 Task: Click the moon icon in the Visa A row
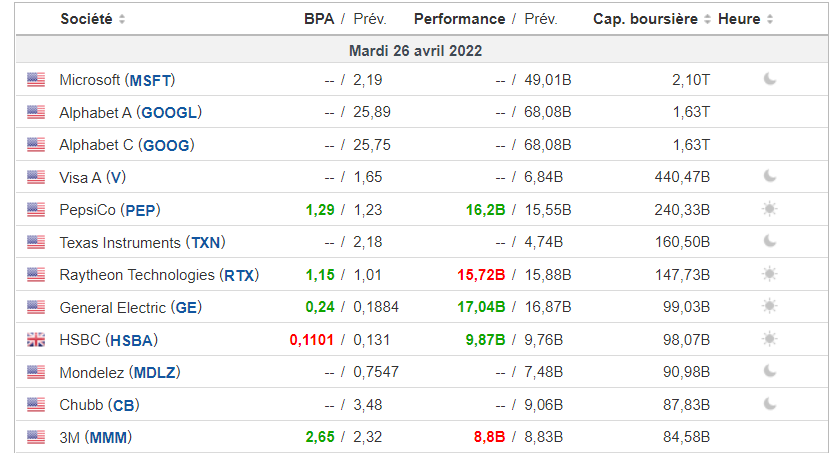[x=770, y=176]
